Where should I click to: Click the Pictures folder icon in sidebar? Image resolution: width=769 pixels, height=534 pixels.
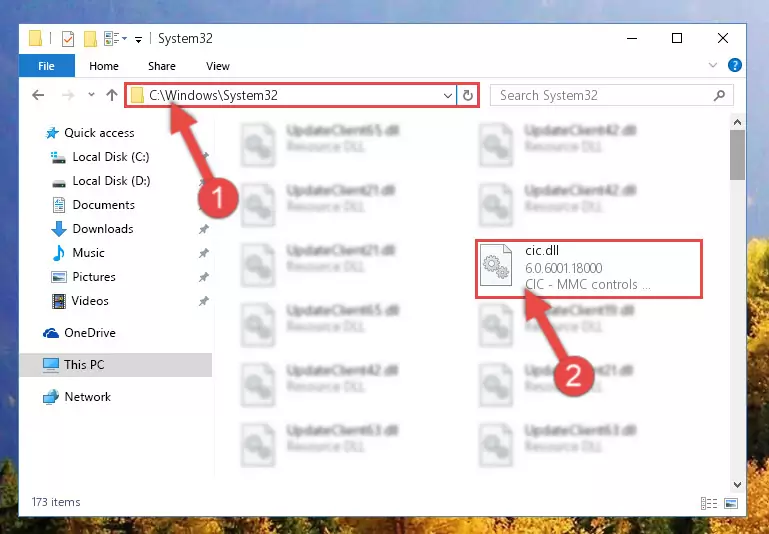(58, 277)
